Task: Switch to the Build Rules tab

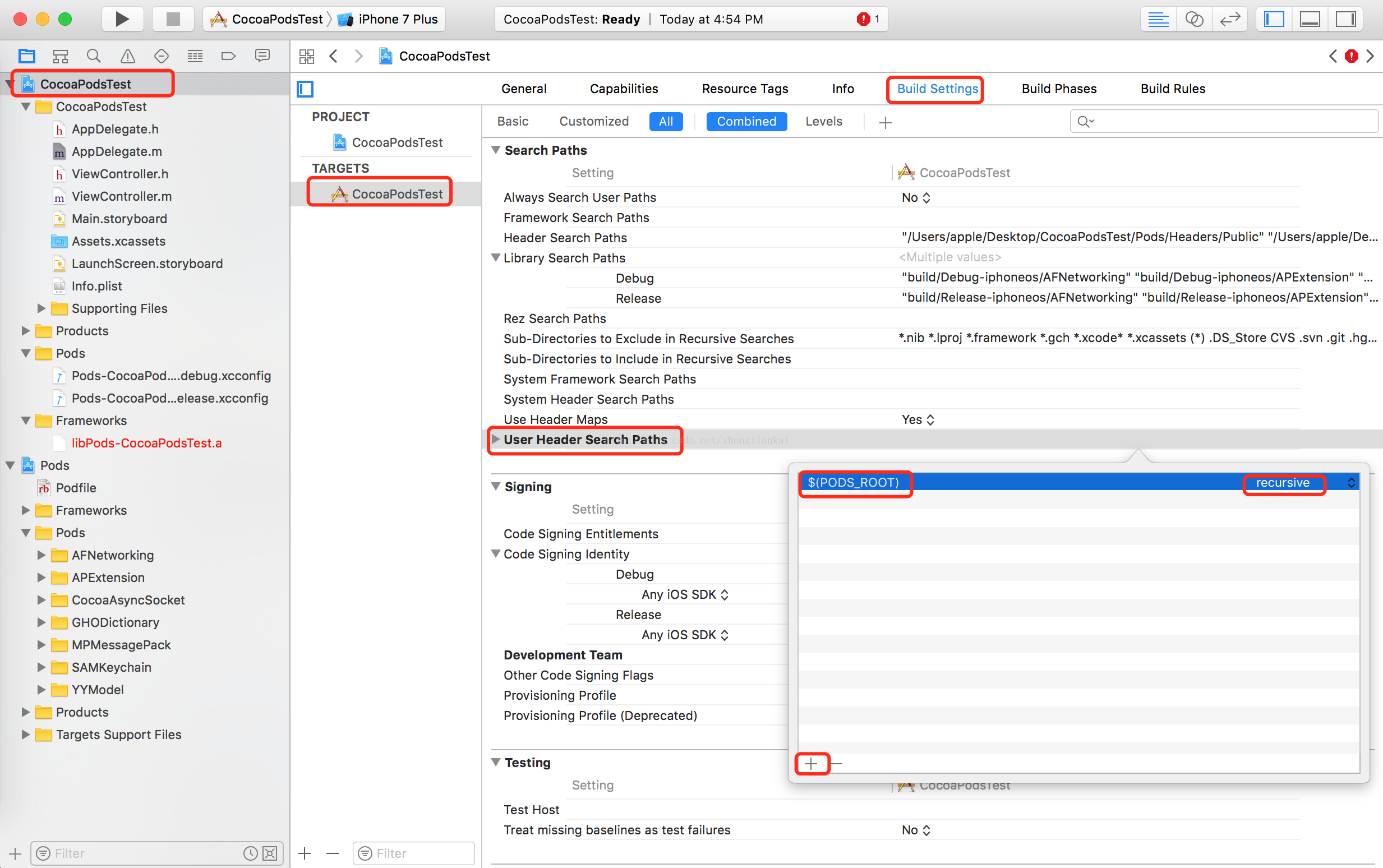Action: 1173,89
